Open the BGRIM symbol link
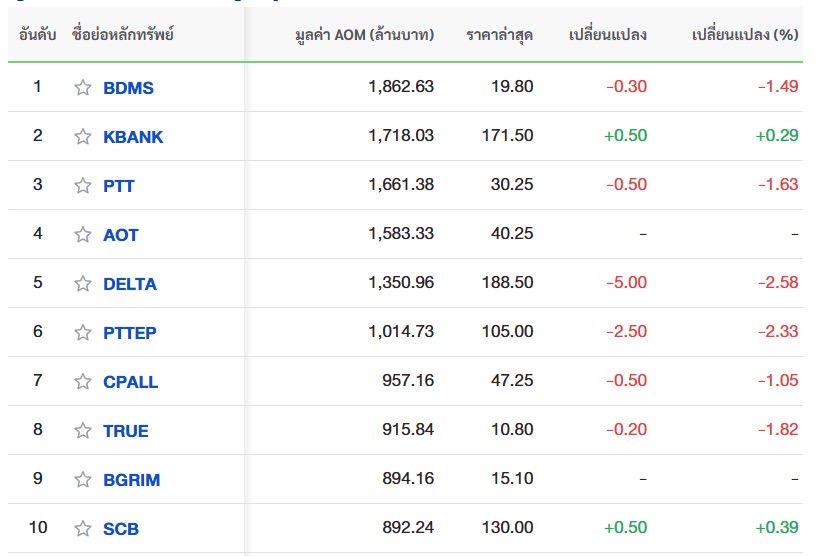The width and height of the screenshot is (827, 556). click(131, 479)
